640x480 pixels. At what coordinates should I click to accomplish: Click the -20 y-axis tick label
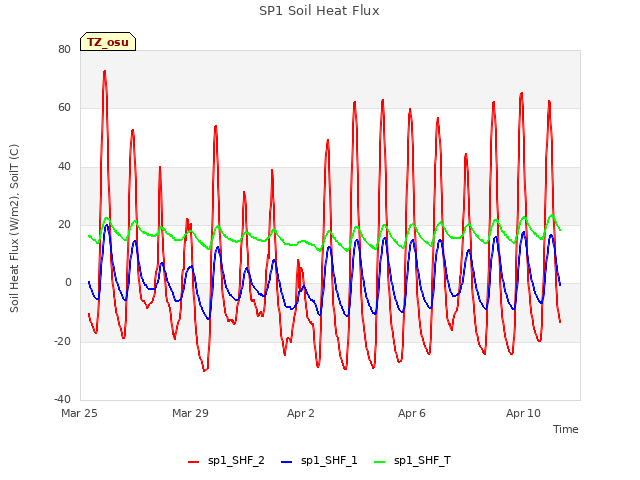point(62,341)
